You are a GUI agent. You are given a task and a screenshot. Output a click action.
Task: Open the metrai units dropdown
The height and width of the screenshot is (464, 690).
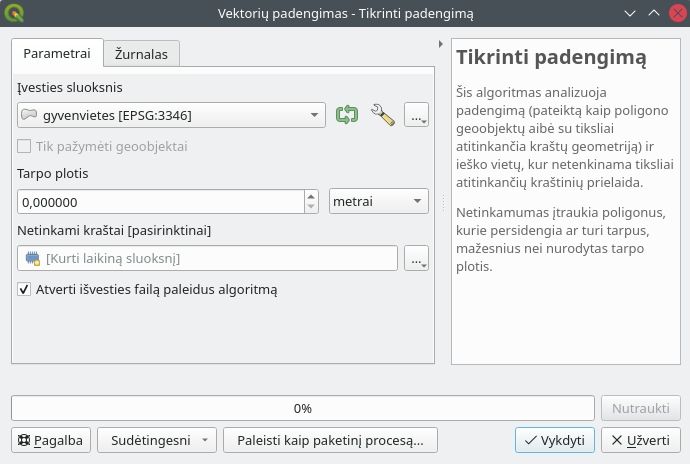[x=378, y=201]
